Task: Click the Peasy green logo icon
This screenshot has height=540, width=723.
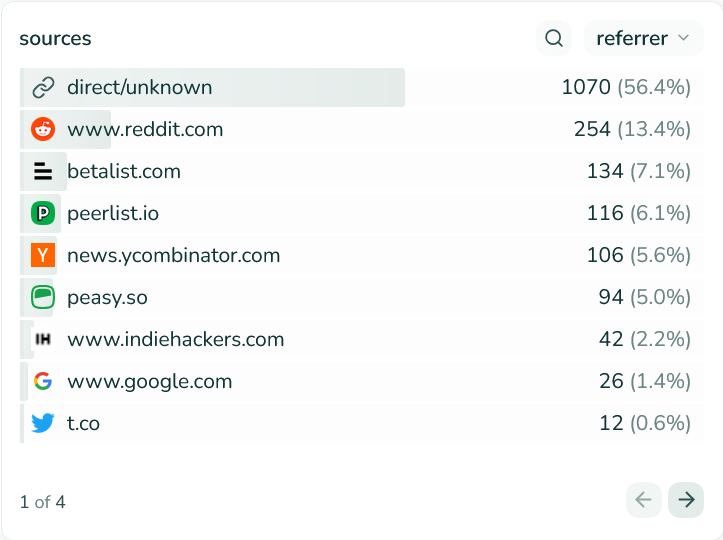Action: pos(43,298)
